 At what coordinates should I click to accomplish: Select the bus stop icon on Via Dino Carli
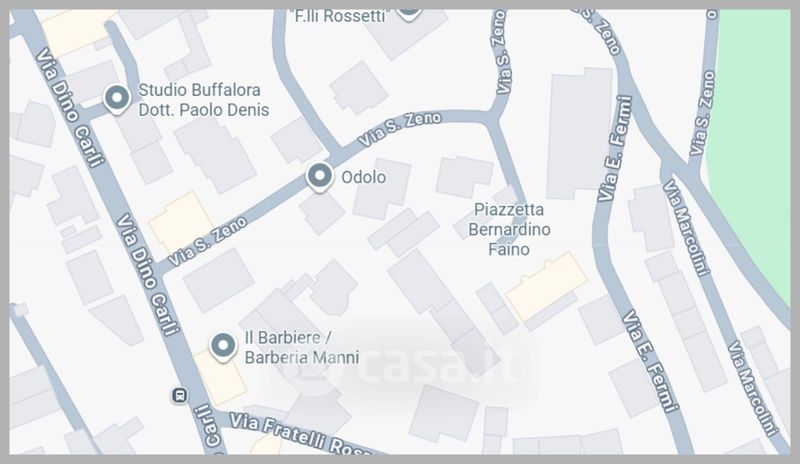[179, 395]
